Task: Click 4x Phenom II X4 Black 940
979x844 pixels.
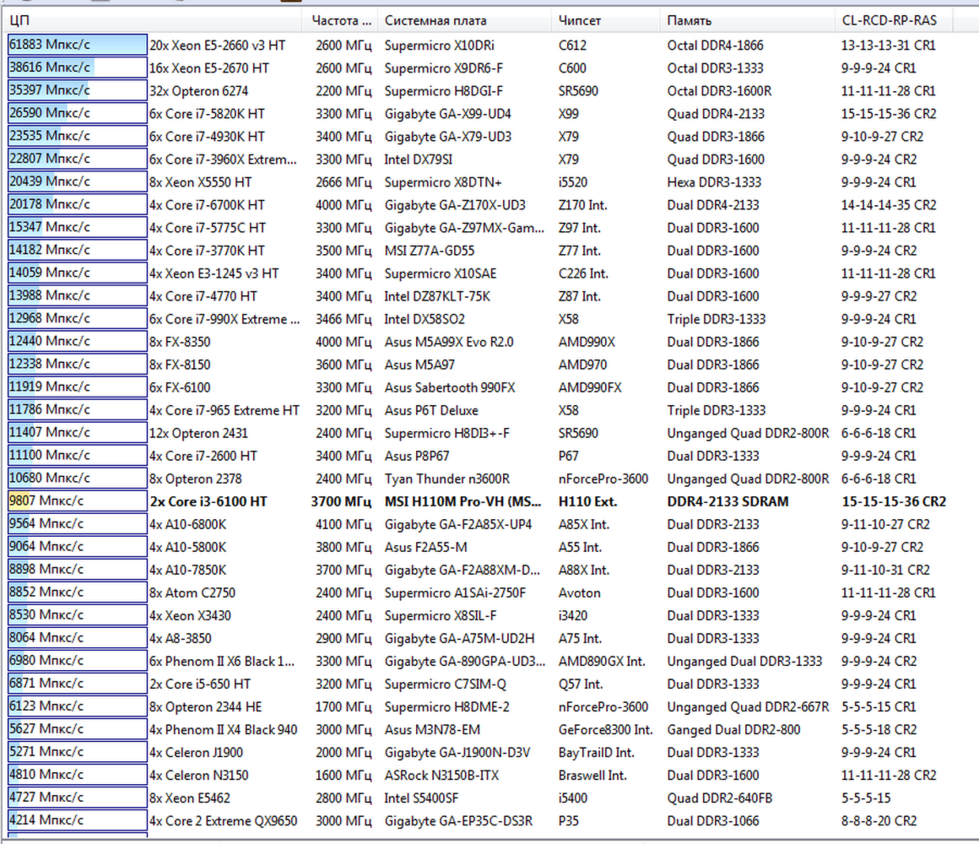Action: point(223,730)
